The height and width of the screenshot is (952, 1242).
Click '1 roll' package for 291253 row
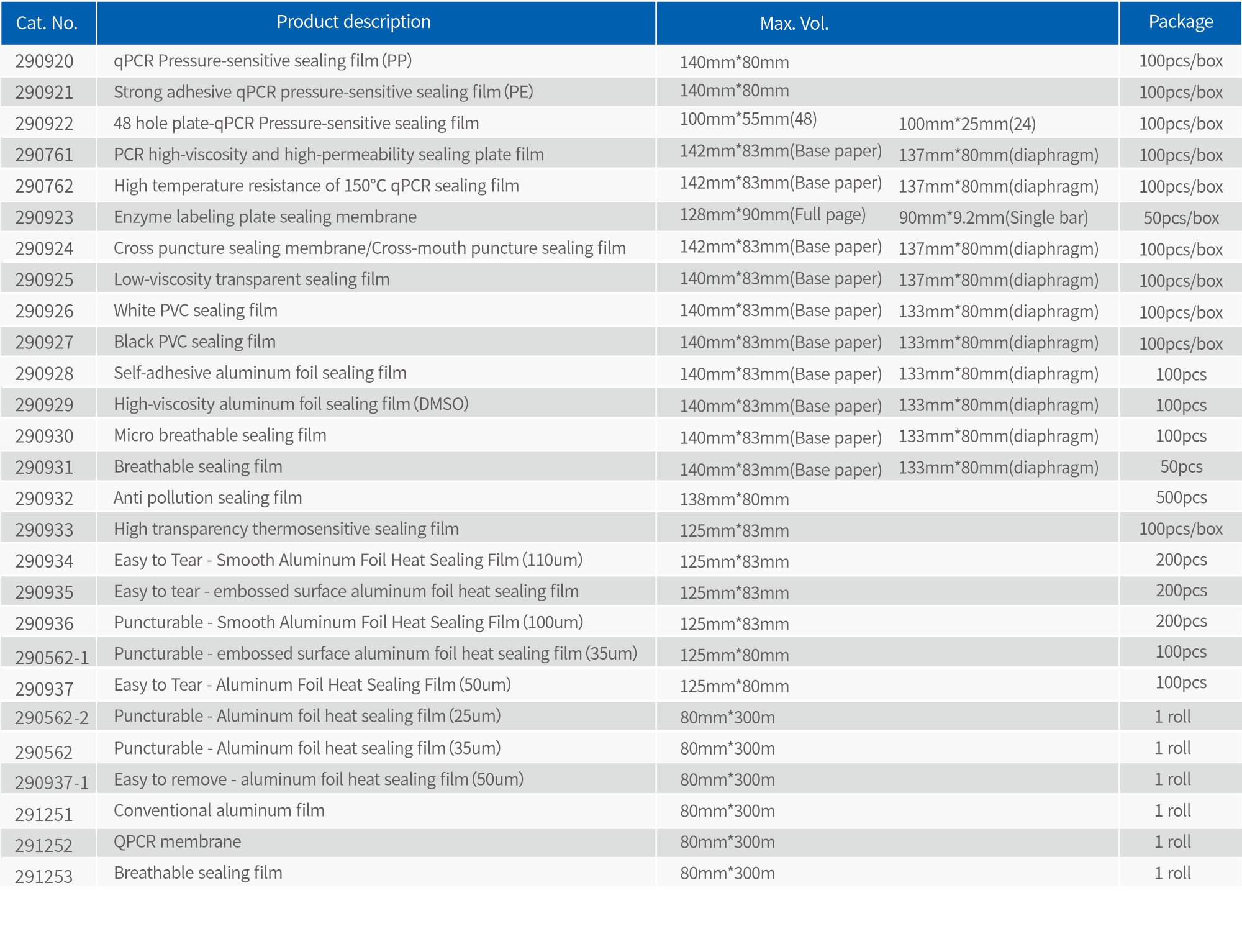[1172, 873]
